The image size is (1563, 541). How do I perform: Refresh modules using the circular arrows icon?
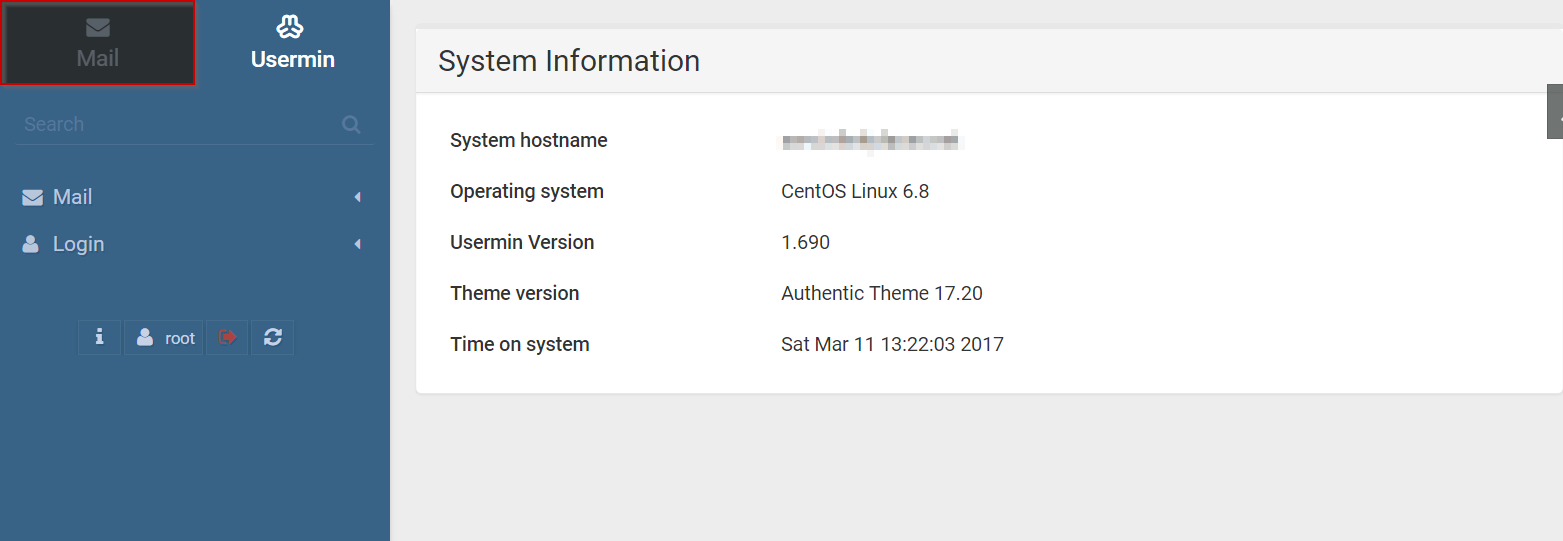point(272,338)
